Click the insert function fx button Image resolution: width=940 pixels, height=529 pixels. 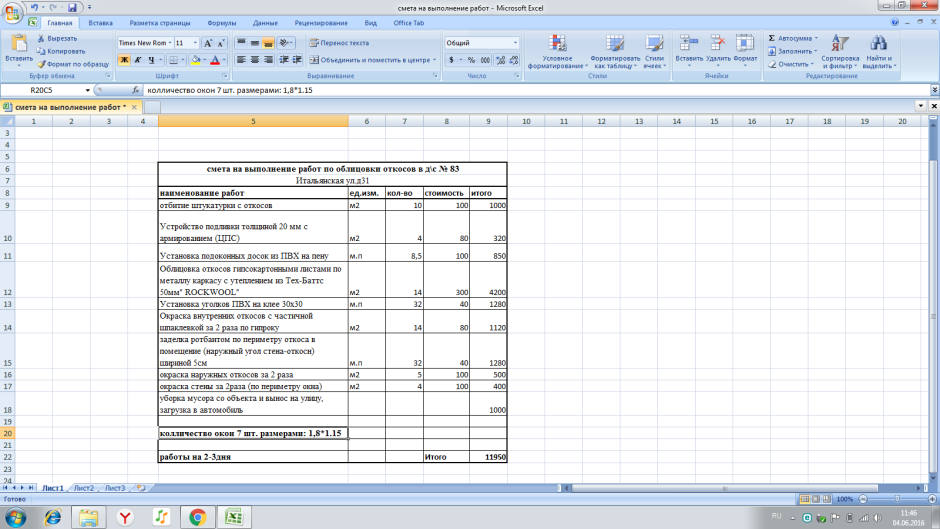(x=135, y=91)
